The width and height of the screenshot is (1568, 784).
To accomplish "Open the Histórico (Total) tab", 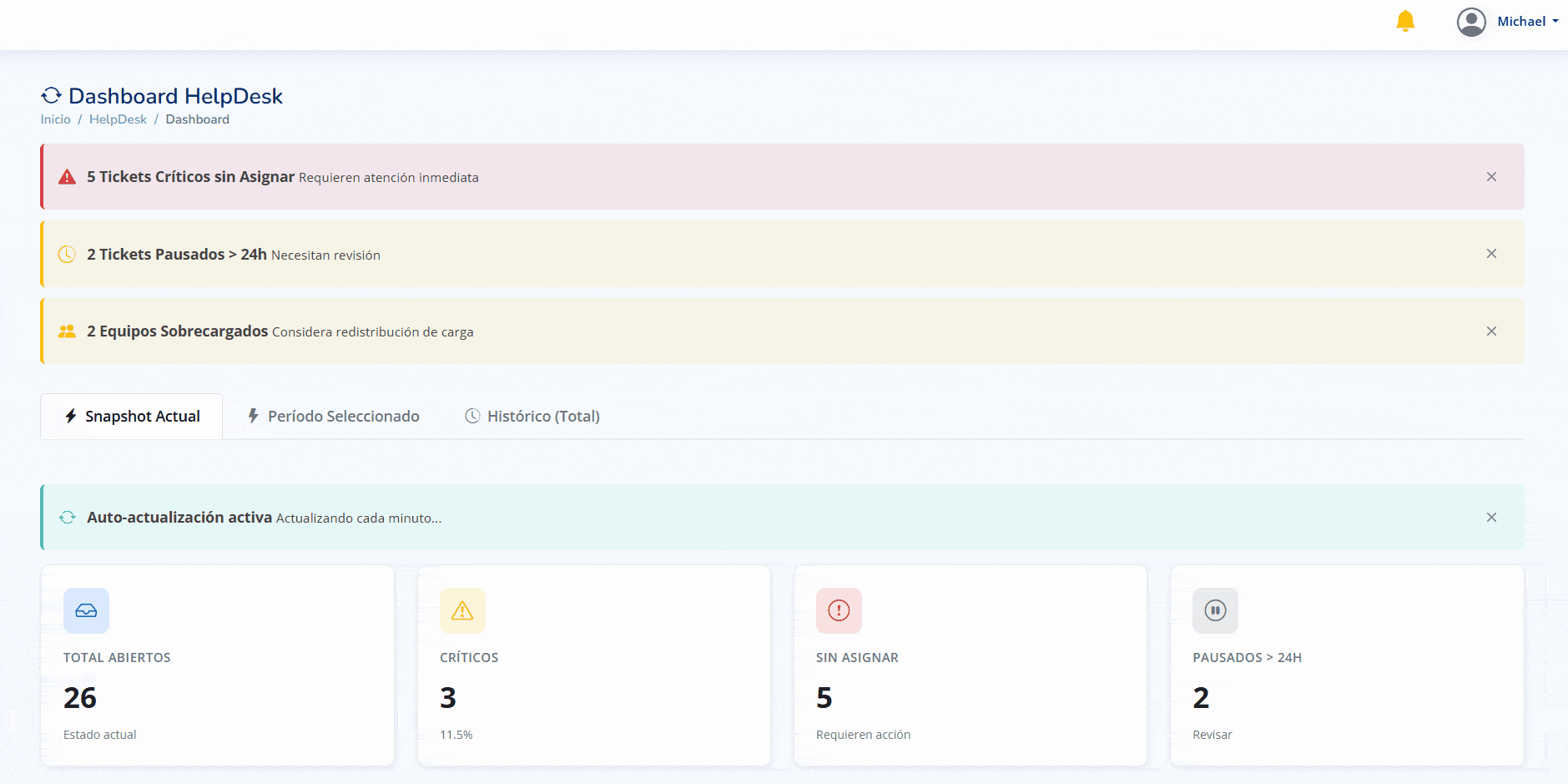I will 532,416.
